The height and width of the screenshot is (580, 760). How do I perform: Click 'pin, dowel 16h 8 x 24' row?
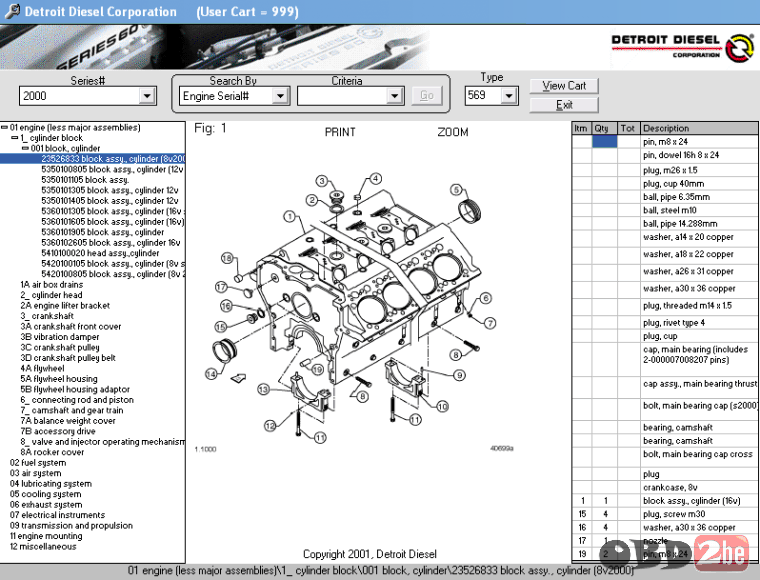pos(665,155)
